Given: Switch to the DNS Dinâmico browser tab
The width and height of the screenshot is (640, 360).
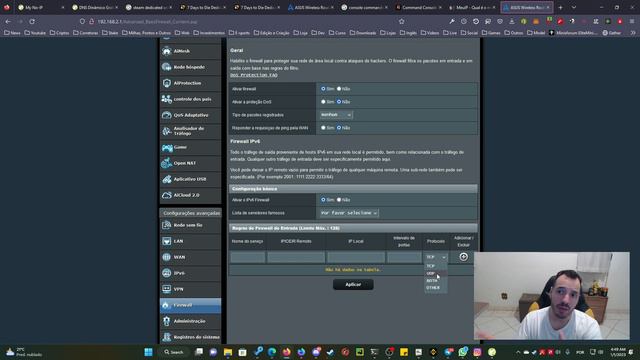Looking at the screenshot, I should click(x=94, y=7).
